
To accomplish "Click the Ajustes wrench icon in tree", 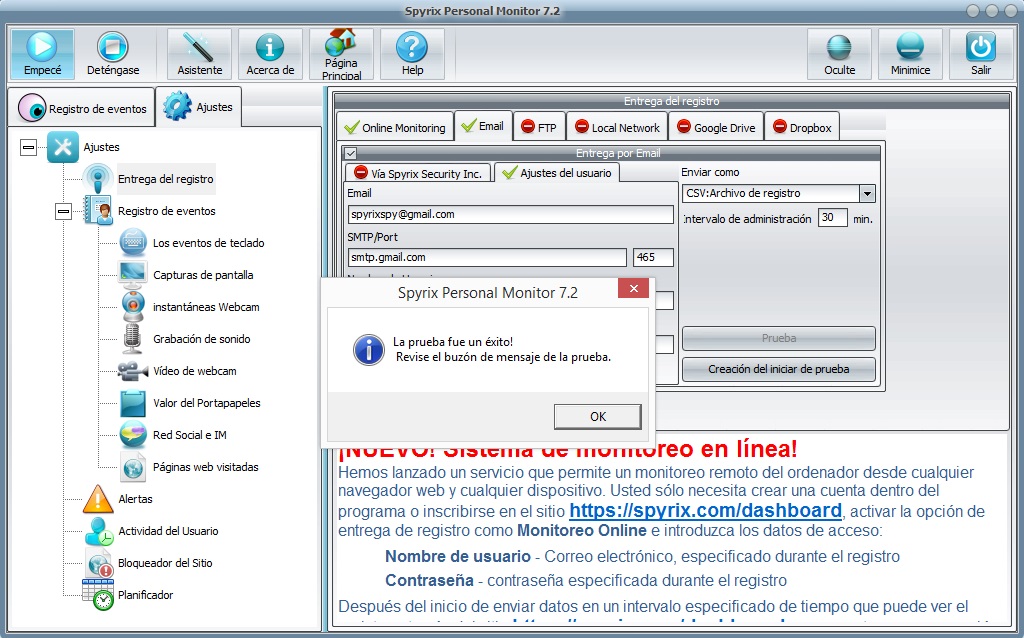I will 63,147.
